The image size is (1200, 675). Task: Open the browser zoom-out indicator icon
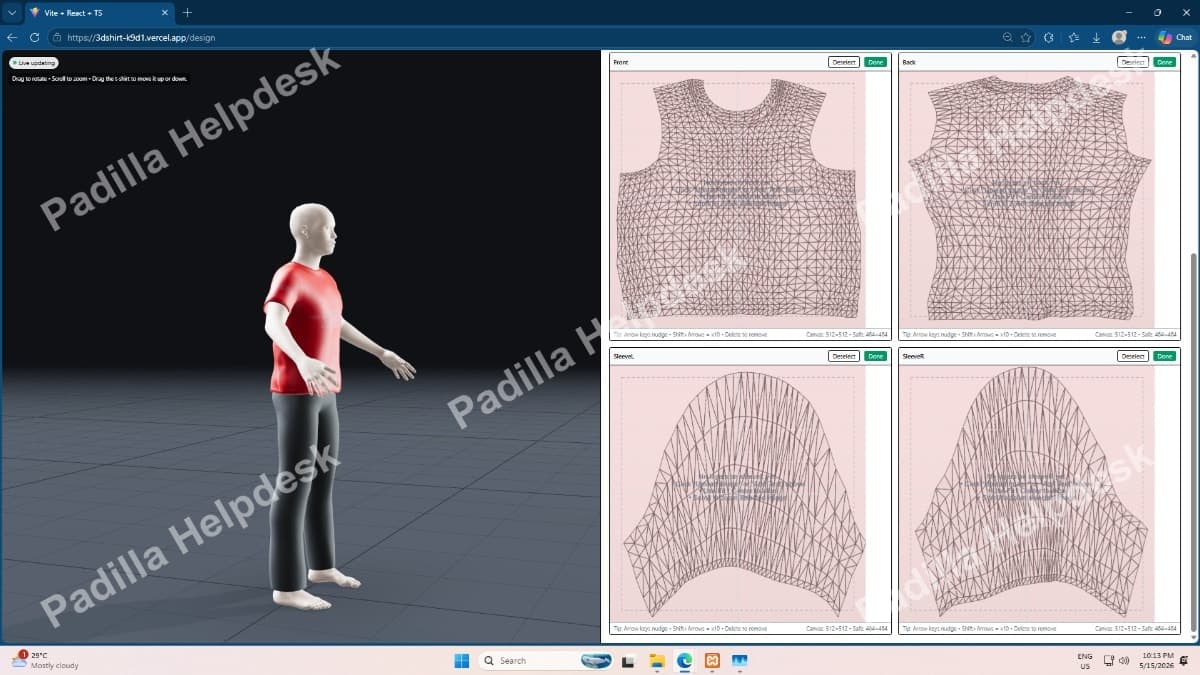(1008, 37)
